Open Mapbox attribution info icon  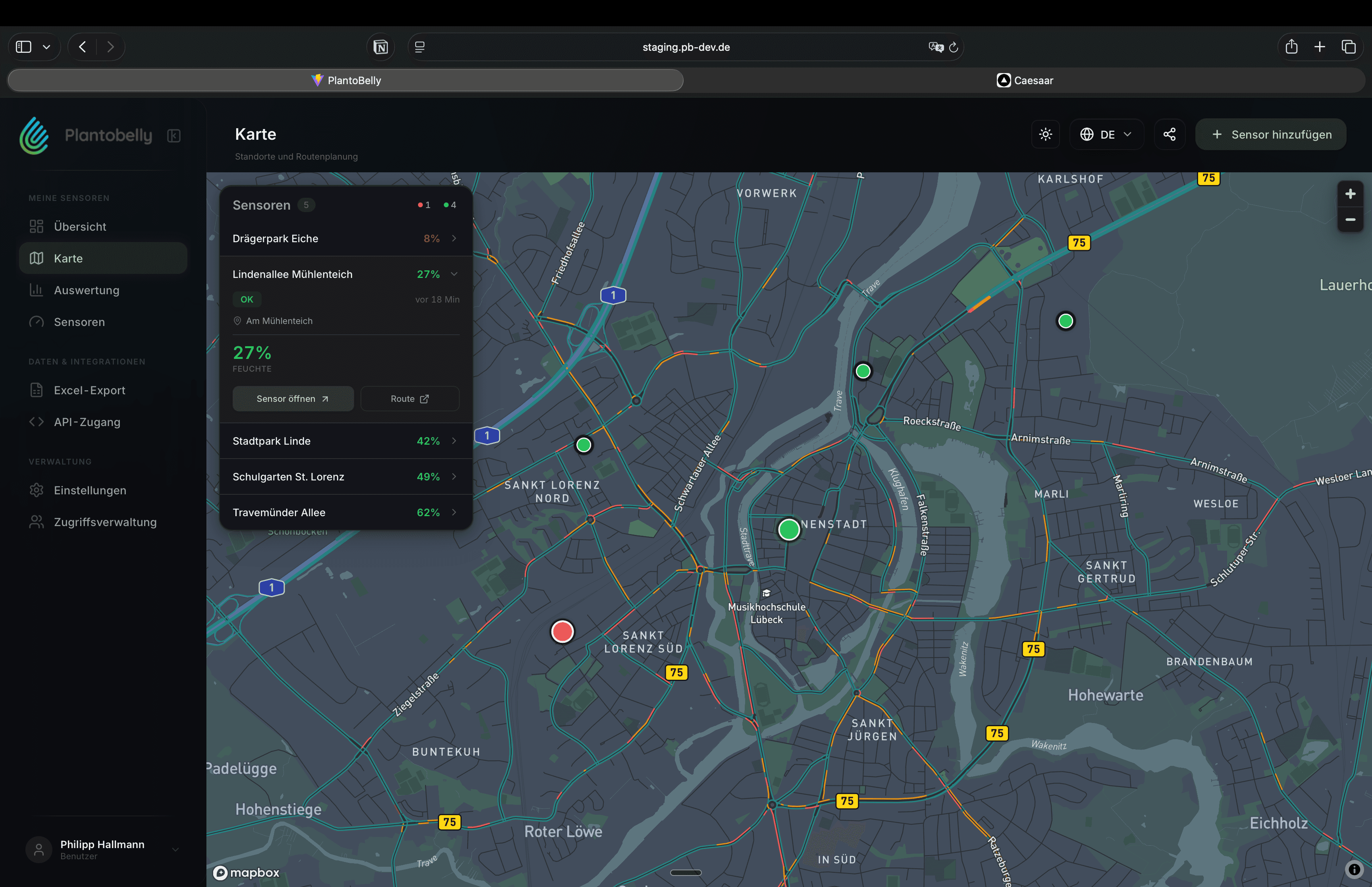tap(1354, 869)
